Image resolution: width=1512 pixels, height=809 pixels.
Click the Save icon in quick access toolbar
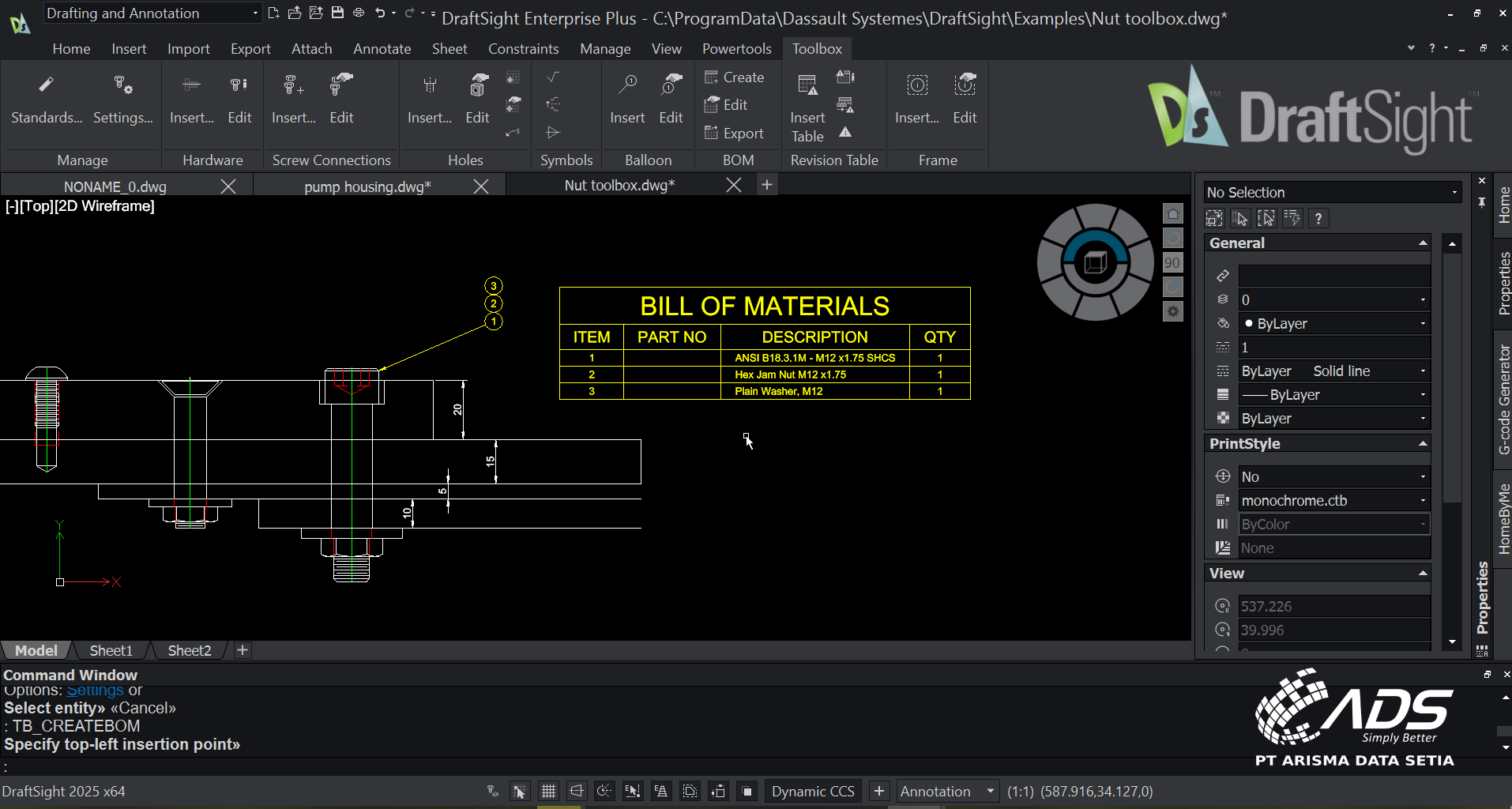click(337, 13)
